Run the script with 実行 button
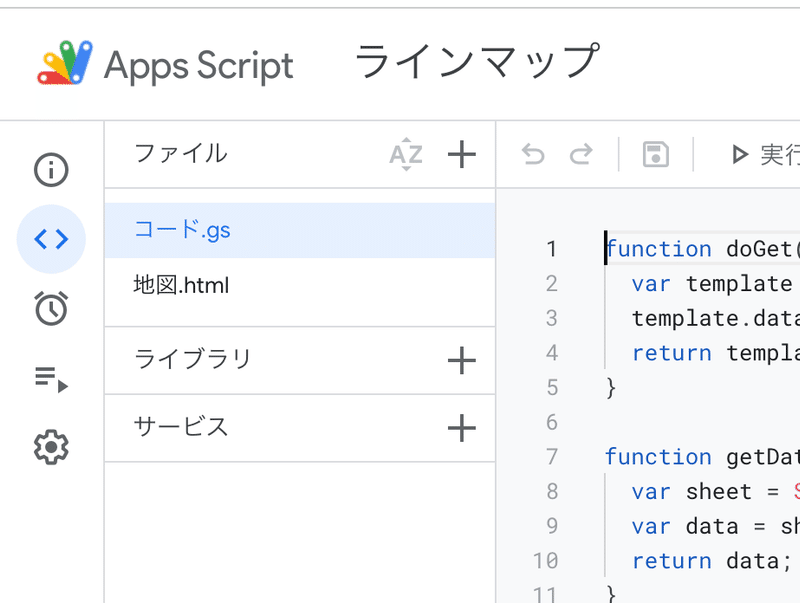 point(766,155)
